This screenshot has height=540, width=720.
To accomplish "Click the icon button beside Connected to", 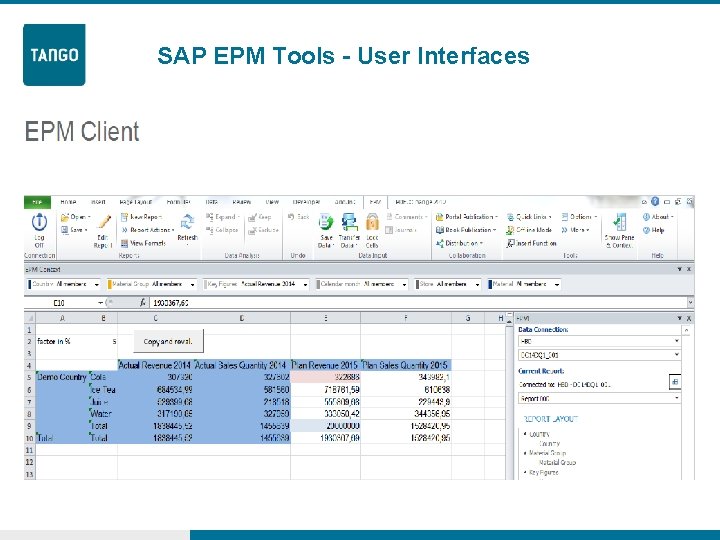I will click(675, 382).
